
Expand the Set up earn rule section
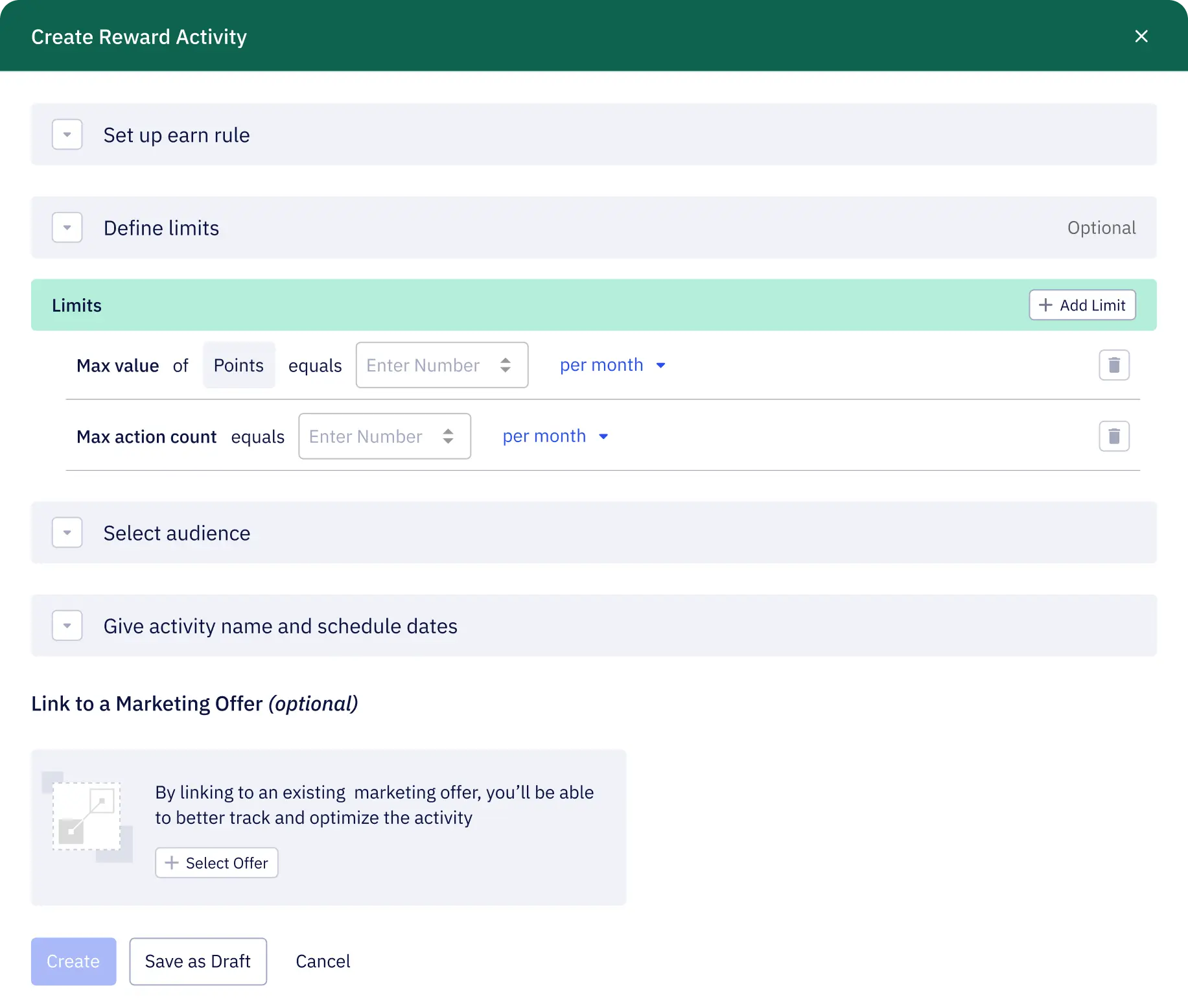pyautogui.click(x=67, y=135)
